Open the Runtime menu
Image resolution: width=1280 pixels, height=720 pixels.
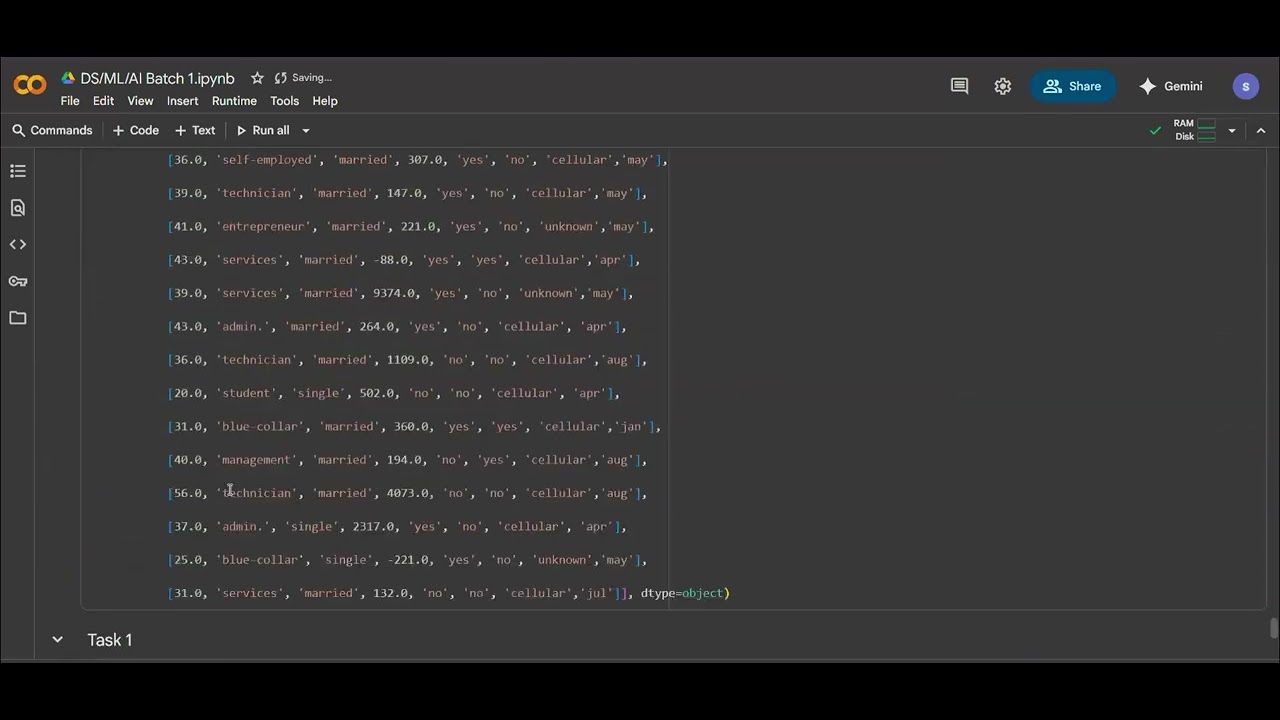click(234, 101)
